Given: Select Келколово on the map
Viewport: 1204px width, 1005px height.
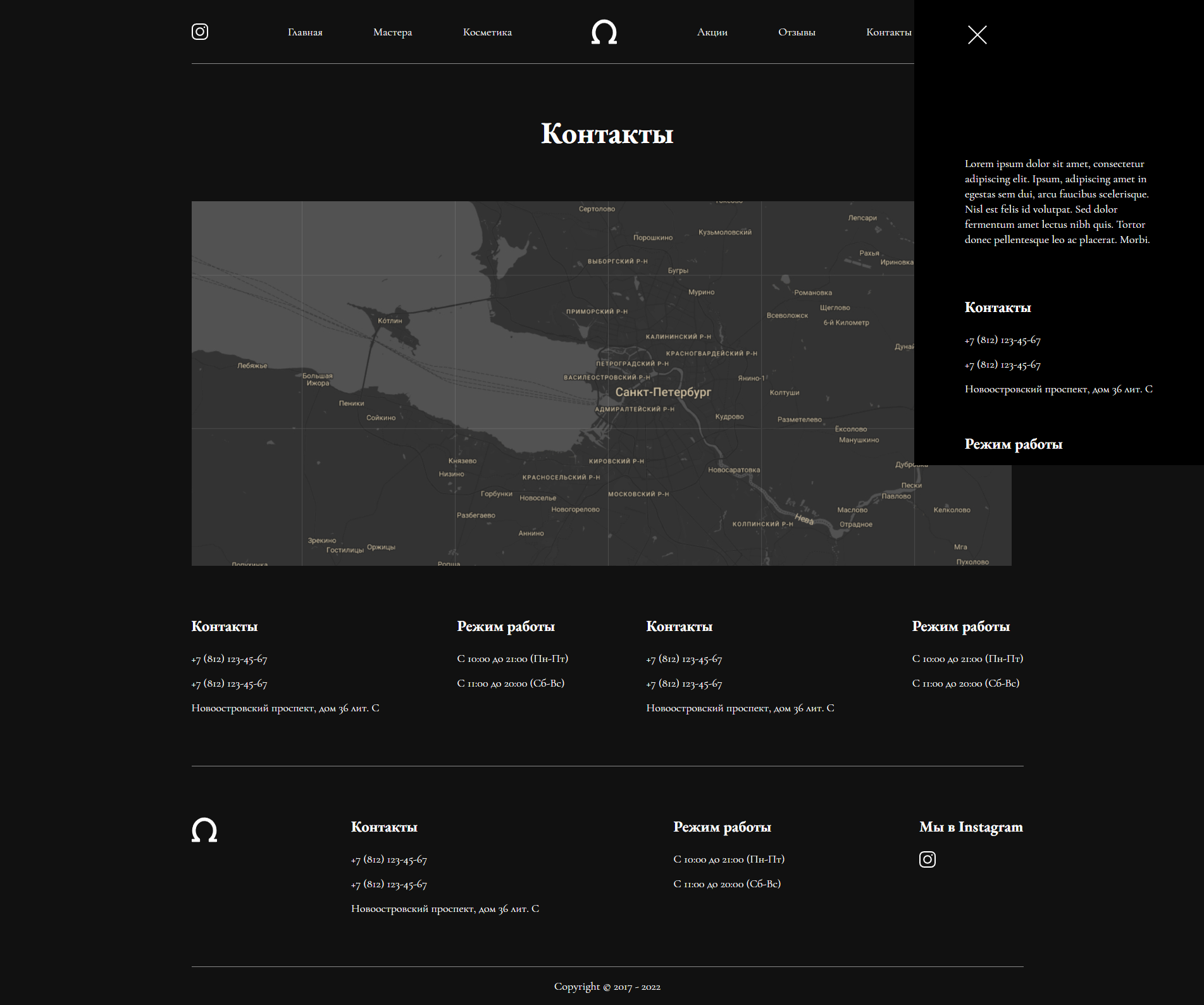Looking at the screenshot, I should point(952,510).
